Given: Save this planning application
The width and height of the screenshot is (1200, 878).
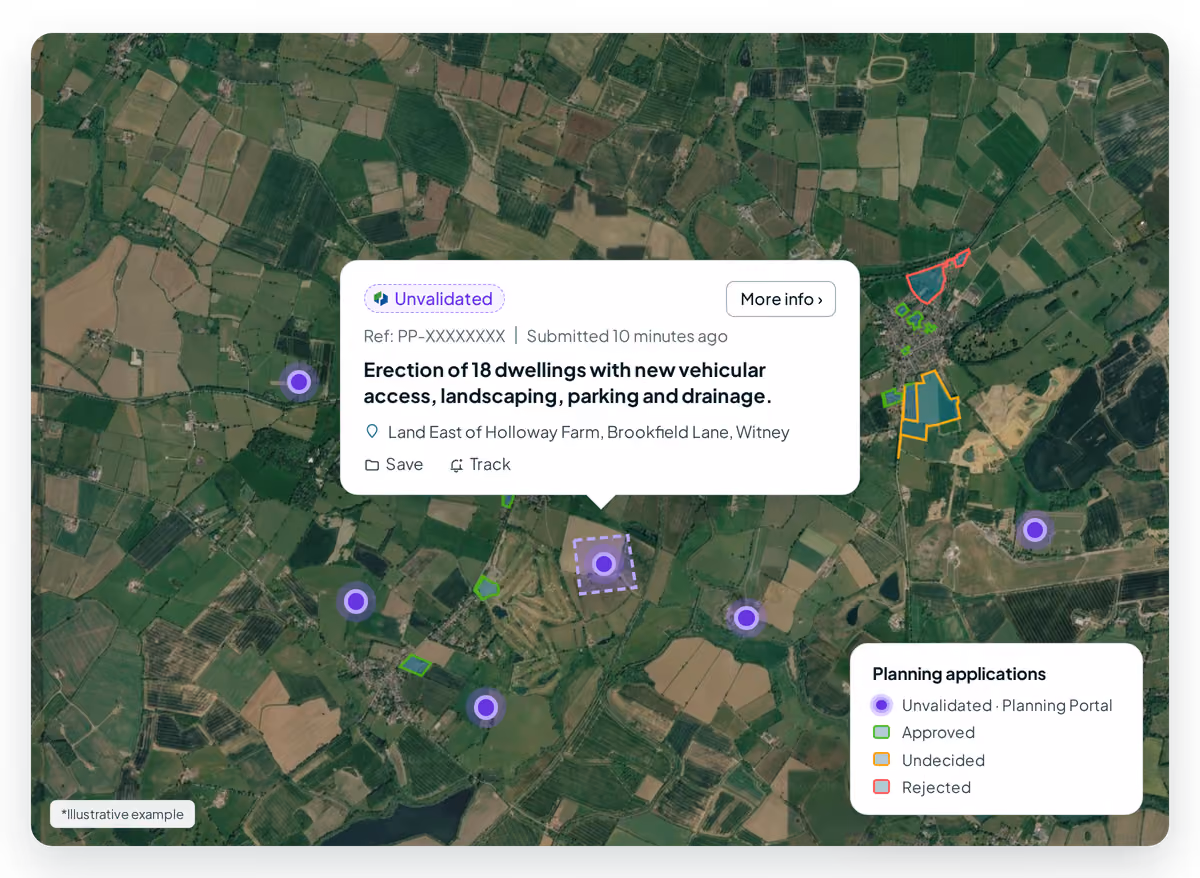Looking at the screenshot, I should (393, 465).
